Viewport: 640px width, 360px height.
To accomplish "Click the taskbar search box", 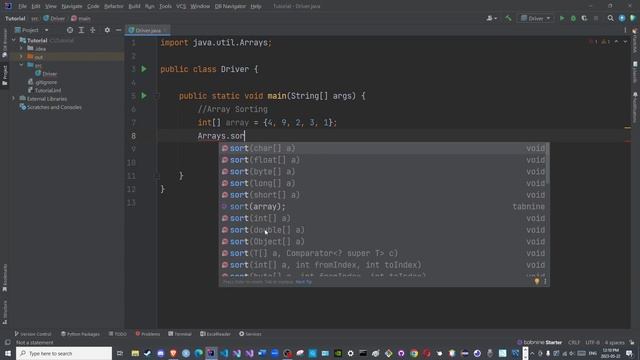I will (x=64, y=353).
